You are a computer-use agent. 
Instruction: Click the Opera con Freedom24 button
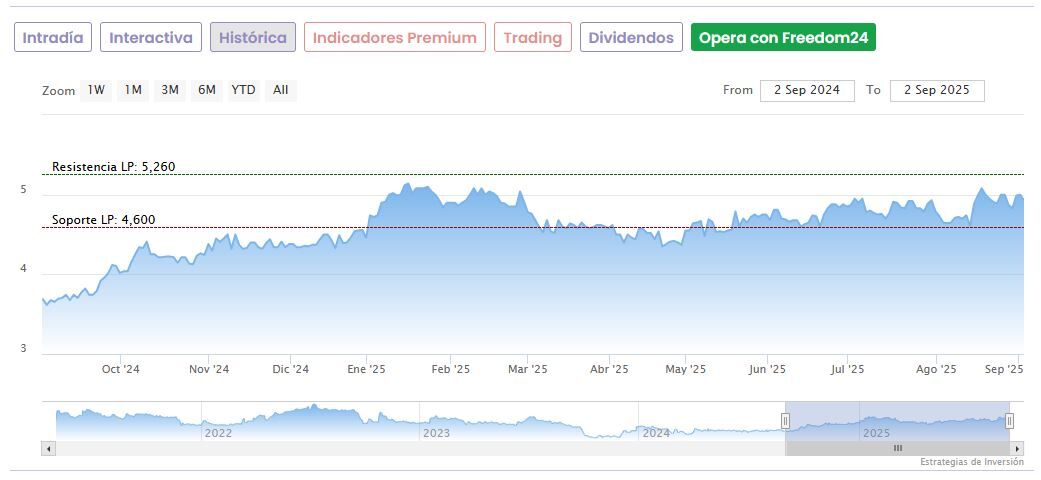coord(783,38)
